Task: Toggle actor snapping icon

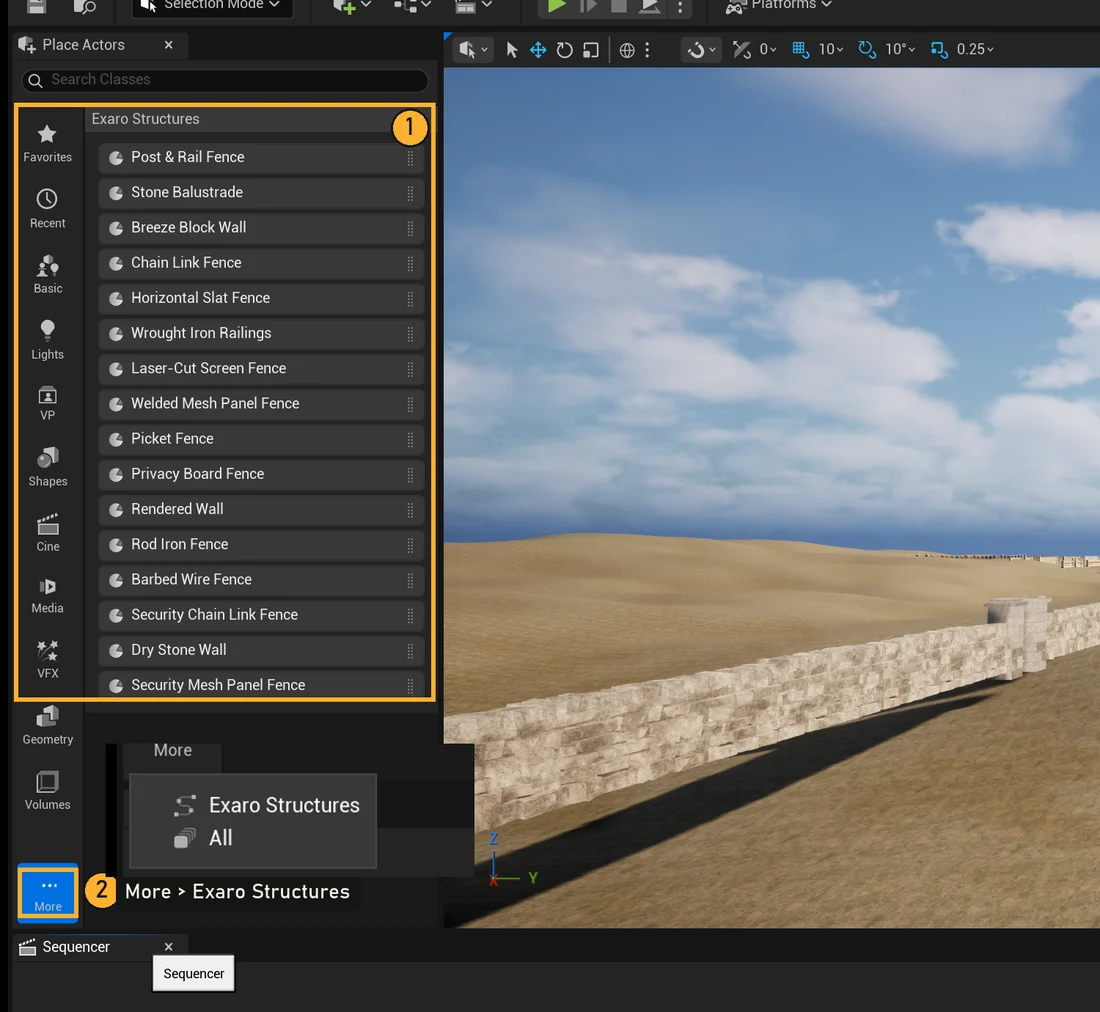Action: pyautogui.click(x=742, y=50)
